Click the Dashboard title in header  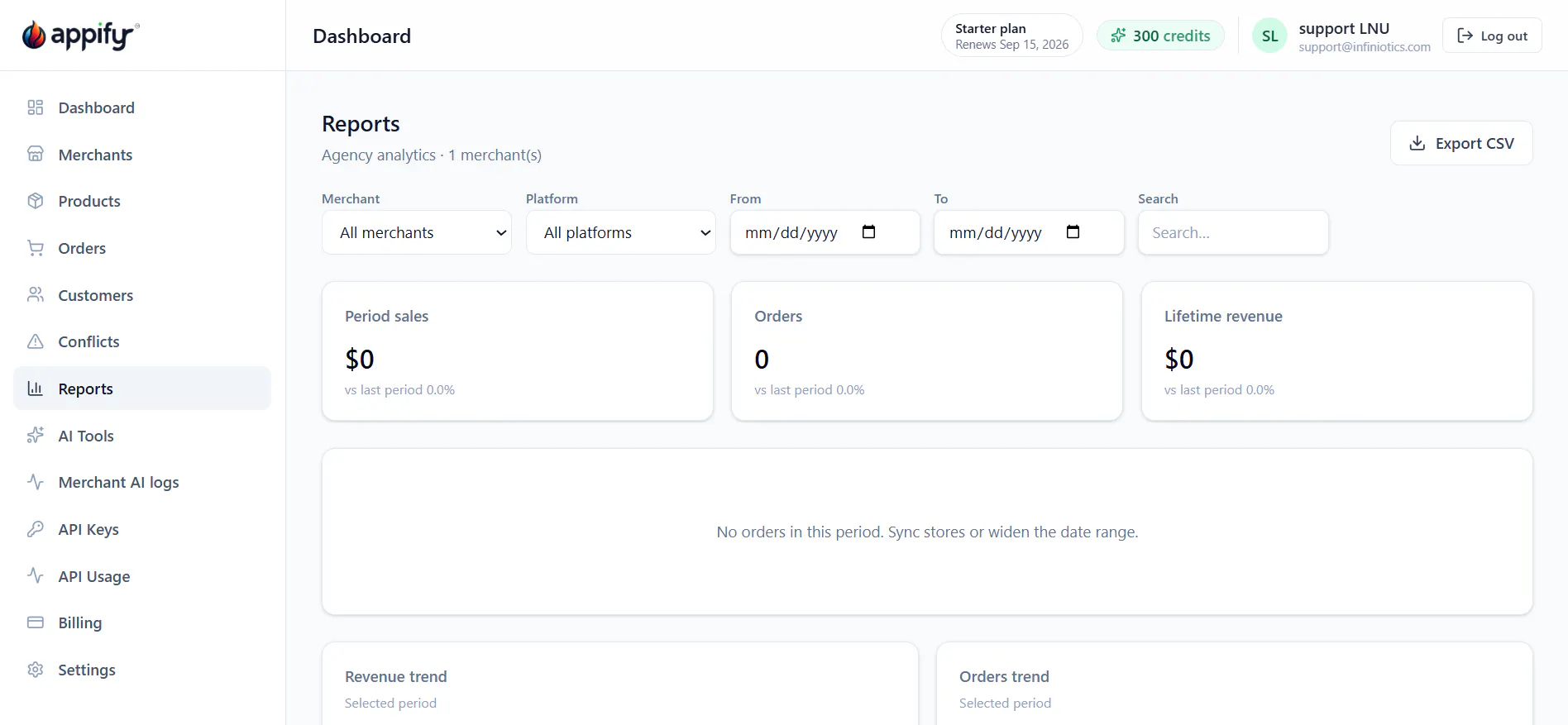(x=361, y=36)
